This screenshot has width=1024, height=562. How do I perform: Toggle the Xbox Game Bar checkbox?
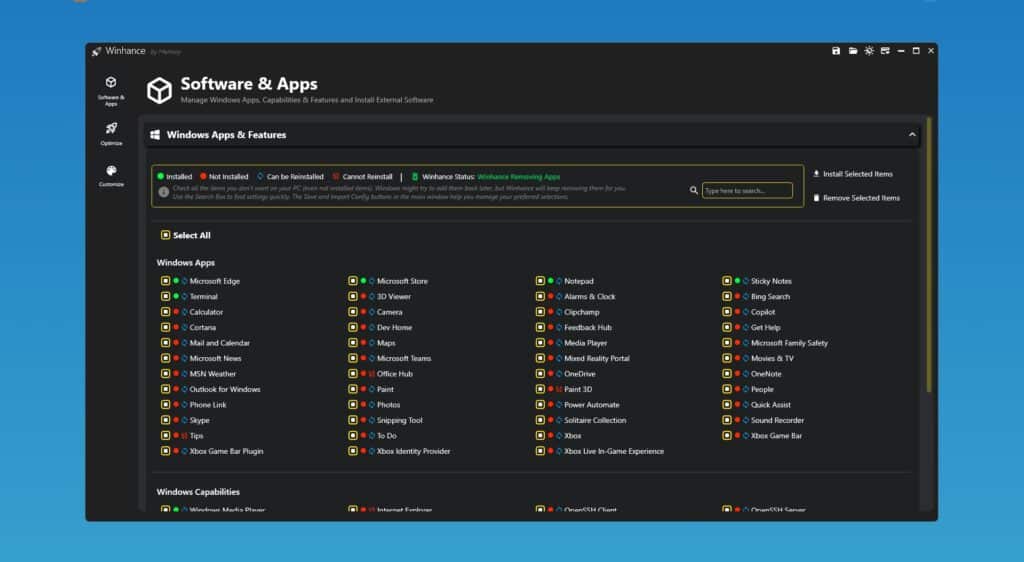tap(727, 436)
